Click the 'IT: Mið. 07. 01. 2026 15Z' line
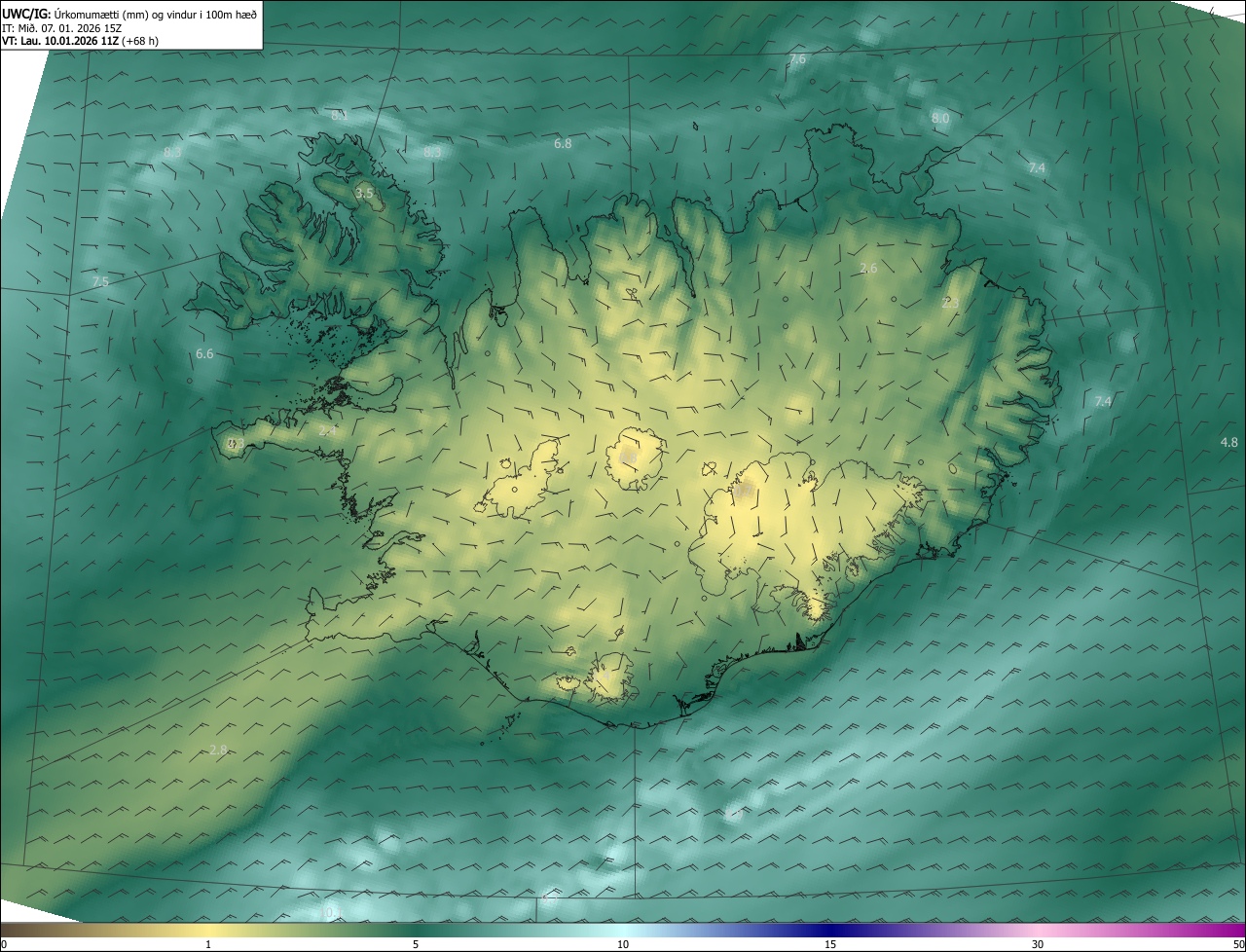Viewport: 1246px width, 952px height. click(61, 28)
